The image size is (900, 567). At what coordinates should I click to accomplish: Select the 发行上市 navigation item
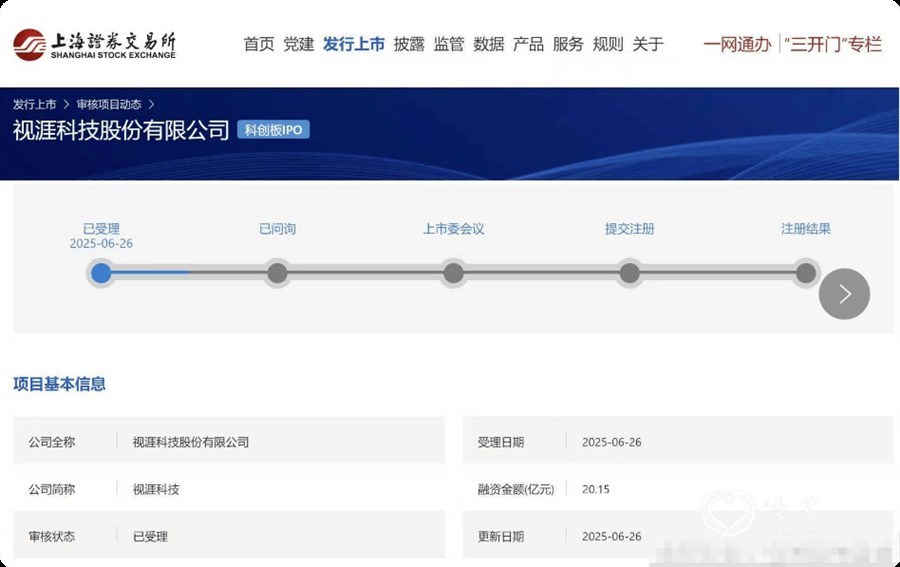[354, 44]
